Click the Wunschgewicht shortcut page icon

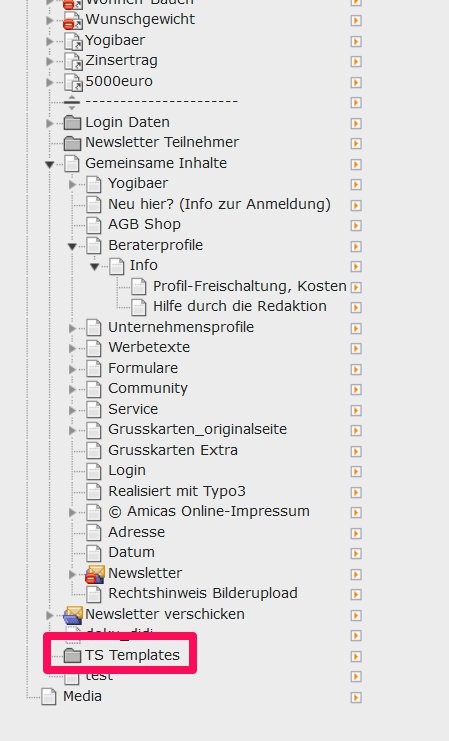(73, 20)
